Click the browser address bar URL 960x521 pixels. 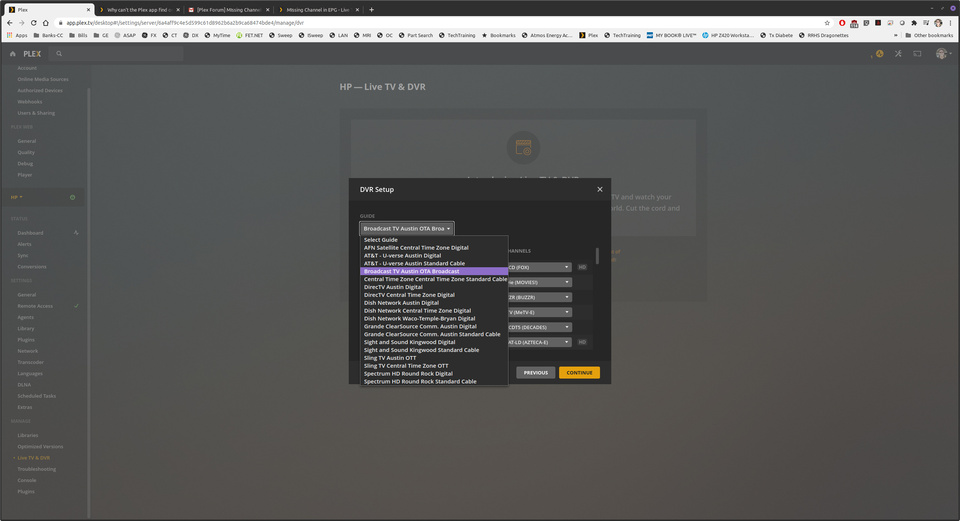coord(185,23)
